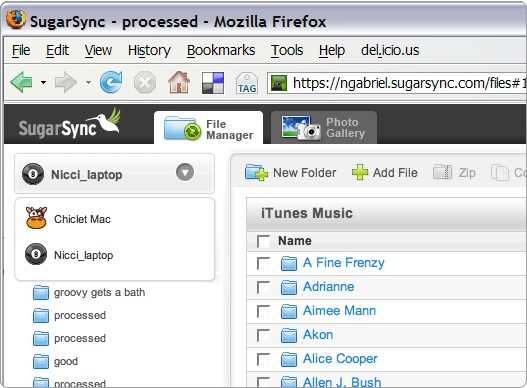This screenshot has height=388, width=527.
Task: Click the SugarSync hummingbird logo
Action: (70, 124)
